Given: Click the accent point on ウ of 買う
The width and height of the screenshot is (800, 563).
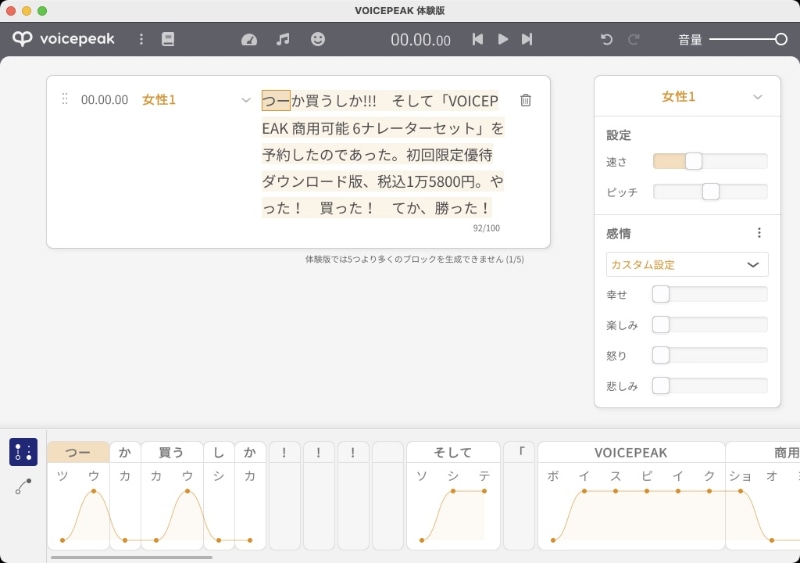Looking at the screenshot, I should [188, 491].
